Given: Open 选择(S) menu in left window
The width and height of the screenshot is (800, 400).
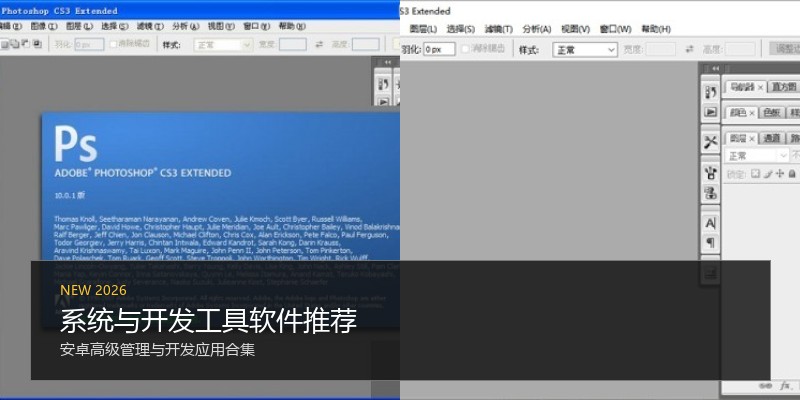Looking at the screenshot, I should pos(114,27).
